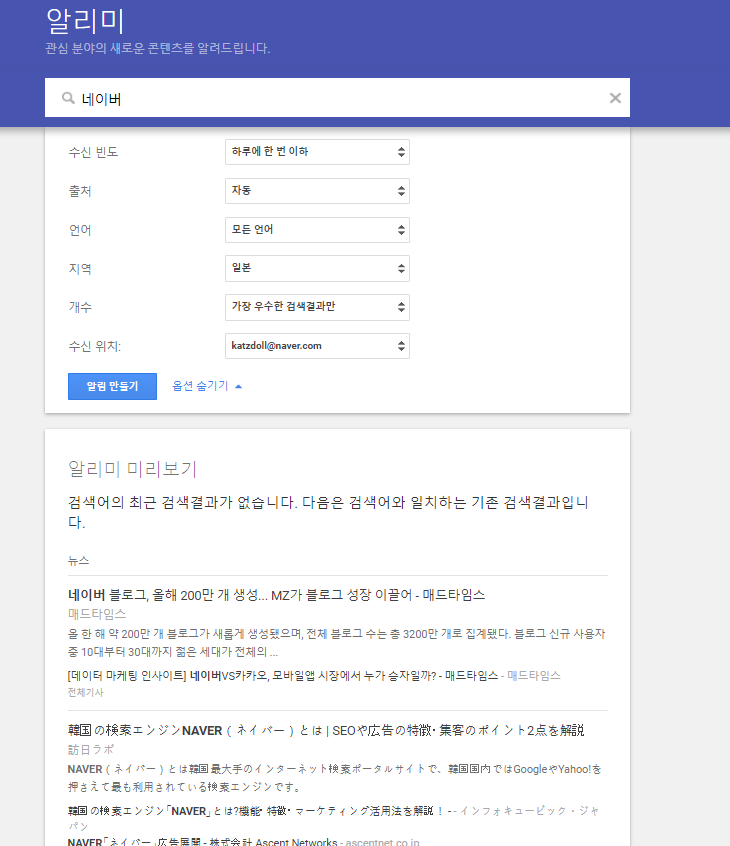730x846 pixels.
Task: Click the 전체기사 link
Action: (x=85, y=692)
